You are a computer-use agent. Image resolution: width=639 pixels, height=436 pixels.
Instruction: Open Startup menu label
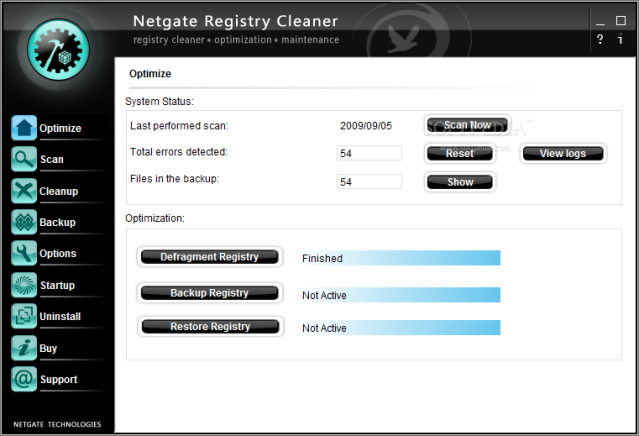point(57,285)
